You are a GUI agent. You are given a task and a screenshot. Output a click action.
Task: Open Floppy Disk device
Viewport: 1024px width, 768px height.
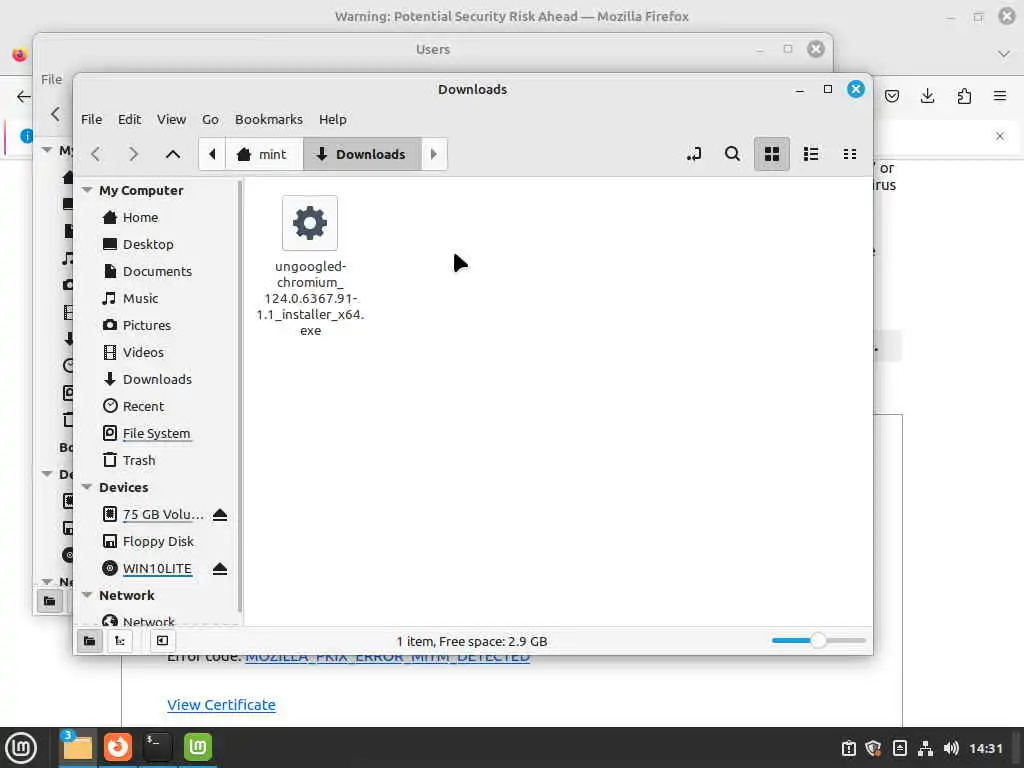(157, 541)
